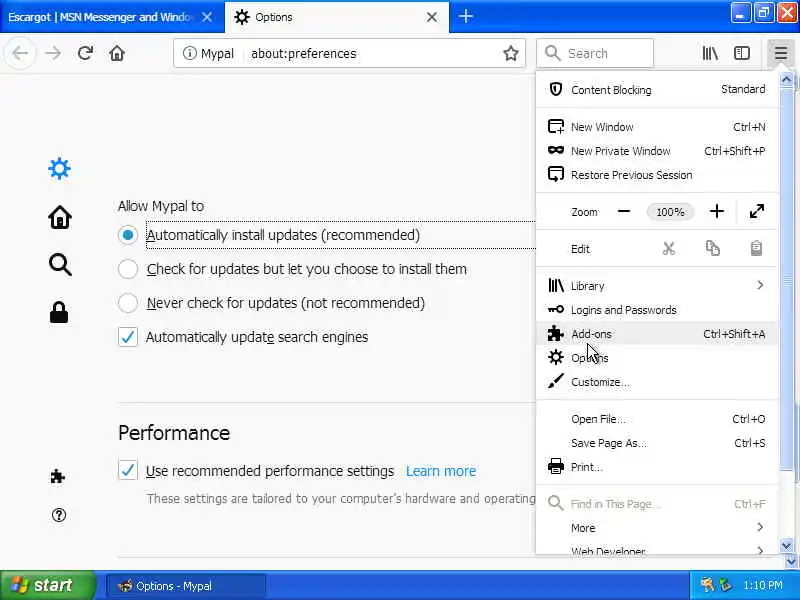The image size is (800, 600).
Task: Zoom out with the minus button
Action: pos(623,212)
